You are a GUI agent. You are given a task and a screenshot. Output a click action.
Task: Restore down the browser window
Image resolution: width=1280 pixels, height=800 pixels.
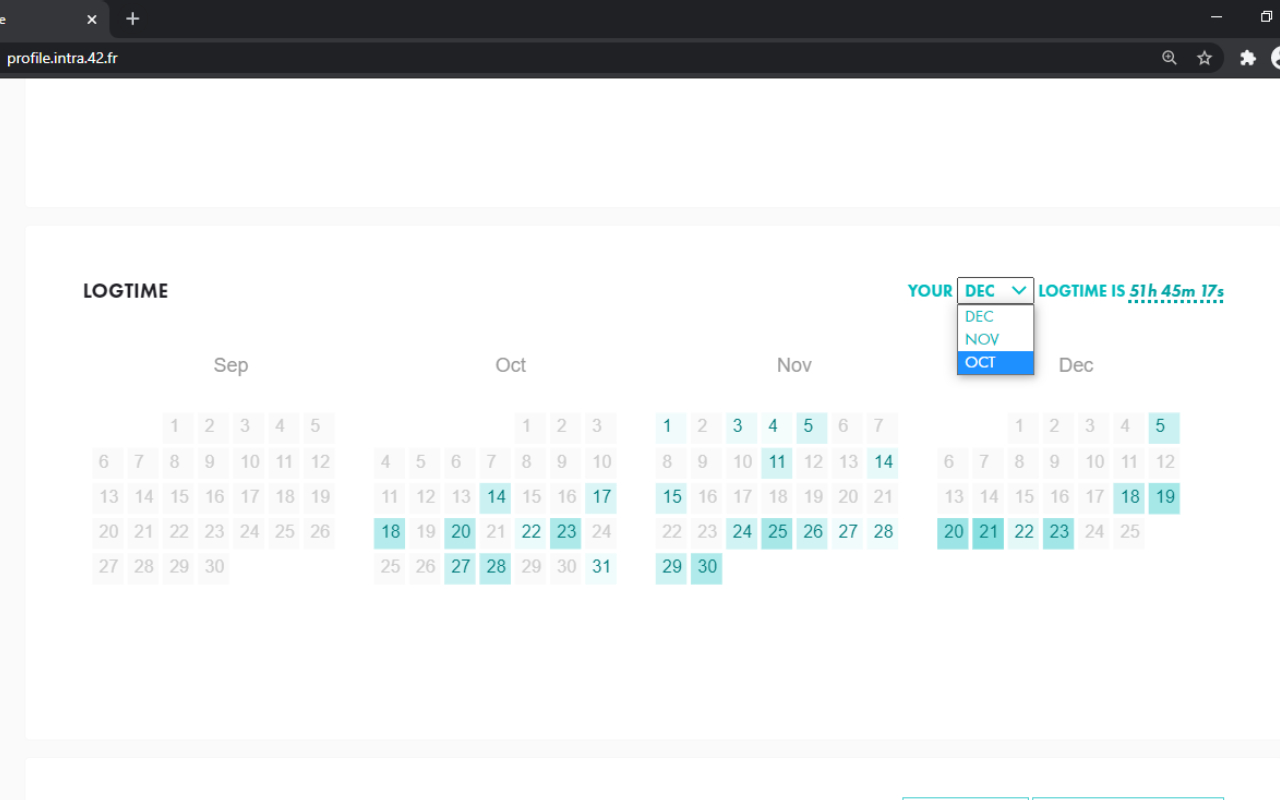(1267, 17)
